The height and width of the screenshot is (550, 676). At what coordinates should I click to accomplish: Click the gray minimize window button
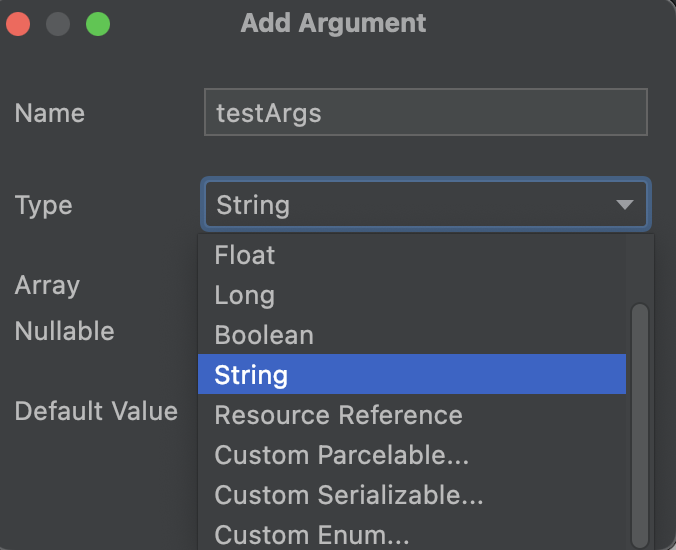[x=58, y=23]
